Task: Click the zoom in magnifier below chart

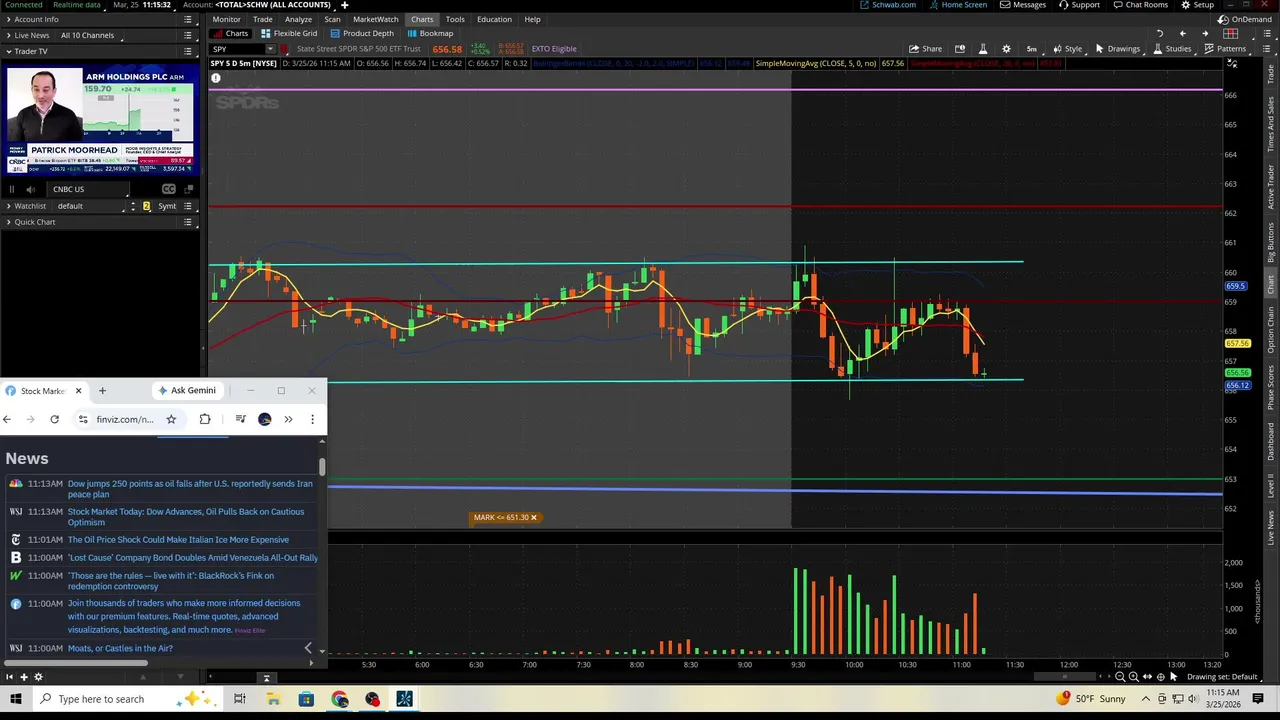Action: click(x=1133, y=677)
